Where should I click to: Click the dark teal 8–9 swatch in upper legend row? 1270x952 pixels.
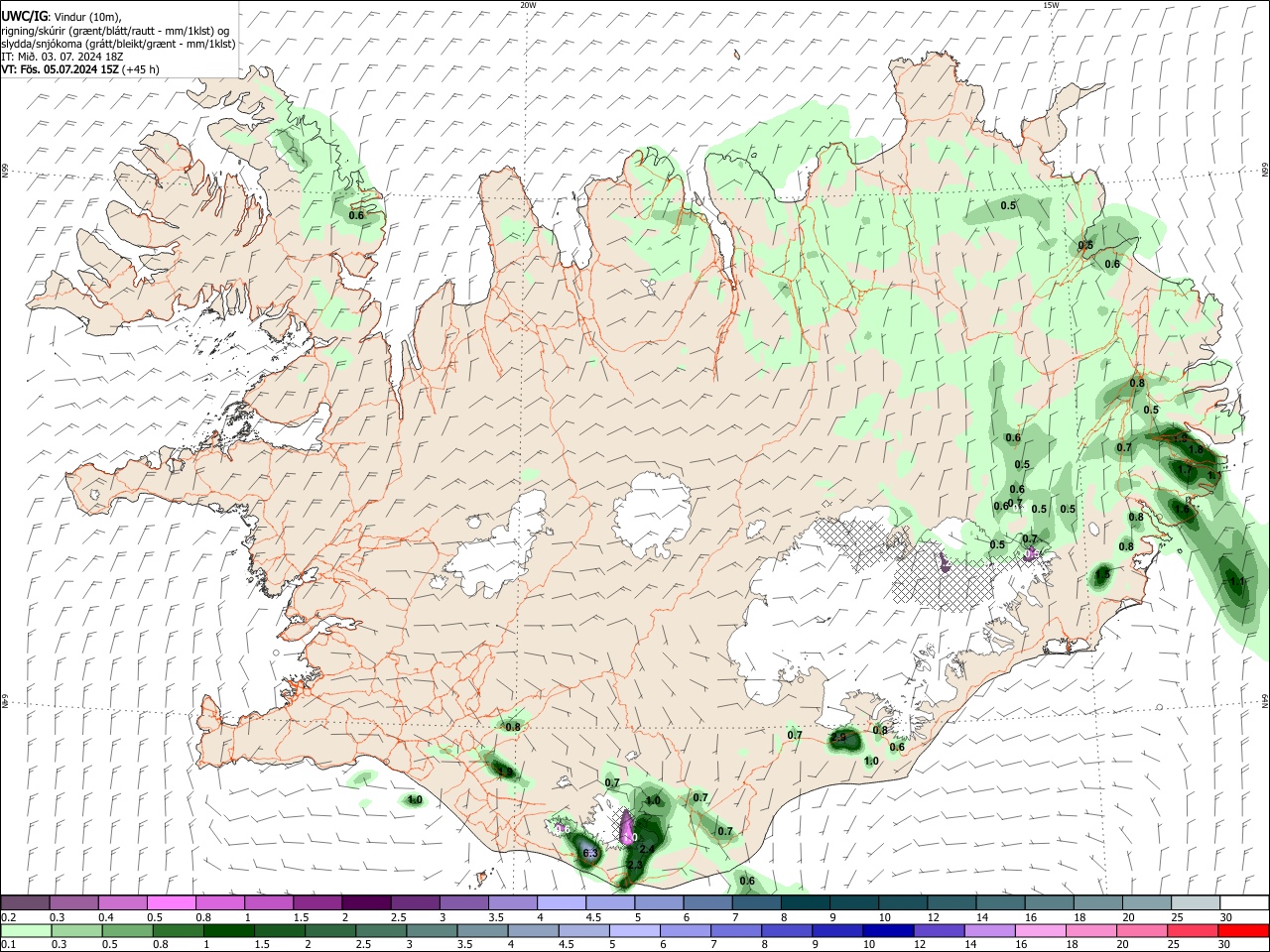pyautogui.click(x=806, y=902)
